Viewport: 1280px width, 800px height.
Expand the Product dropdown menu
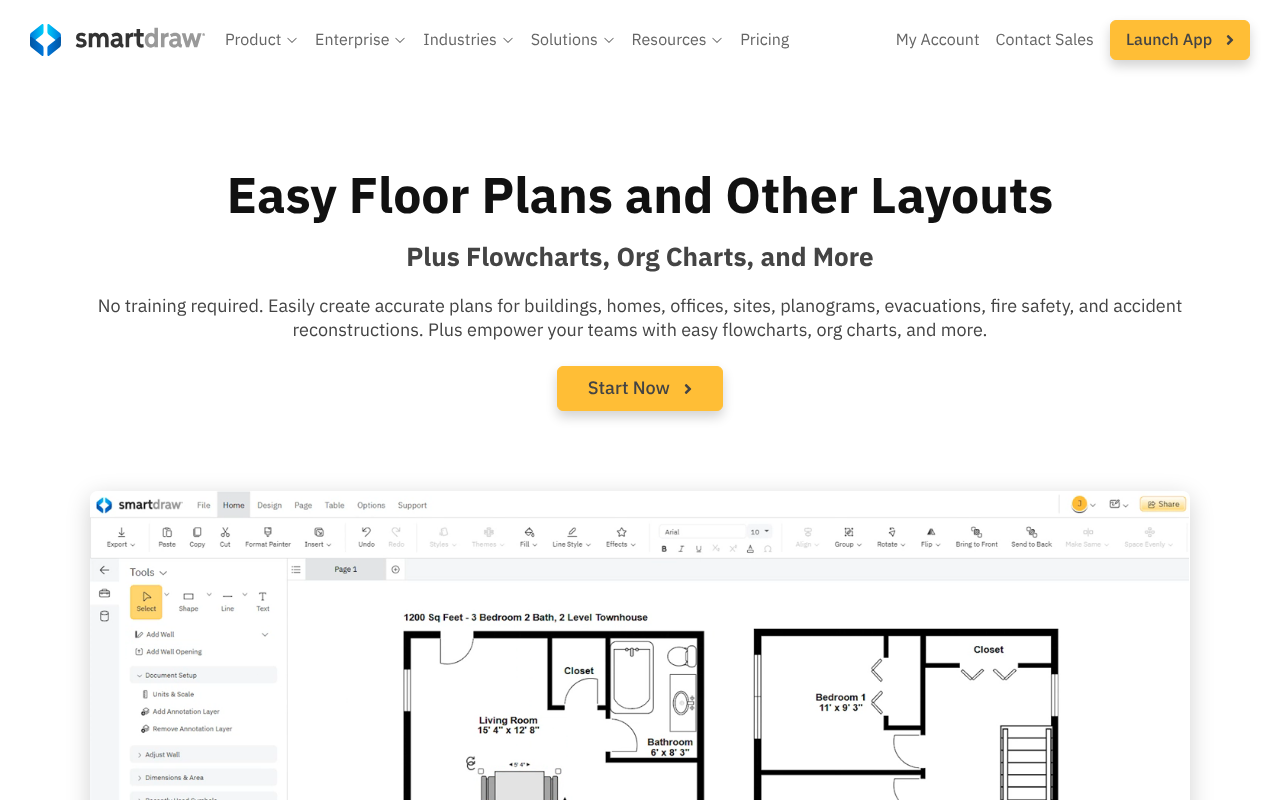coord(261,40)
